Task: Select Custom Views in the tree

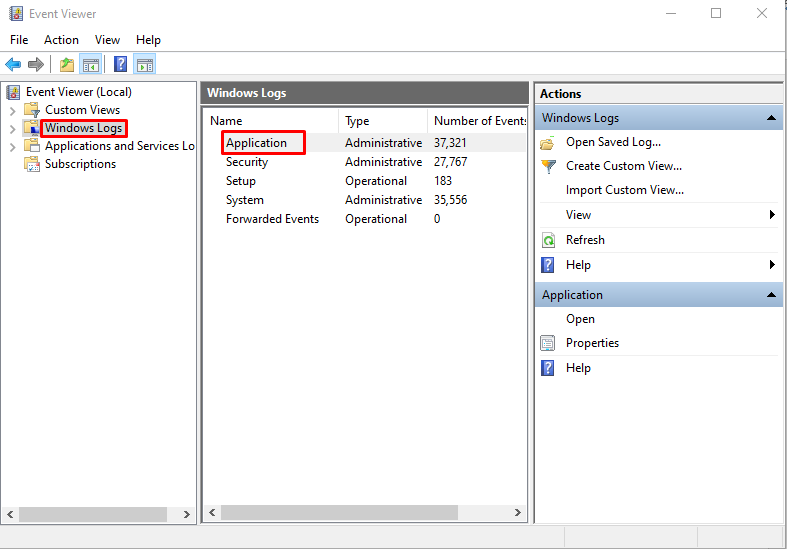Action: point(82,109)
